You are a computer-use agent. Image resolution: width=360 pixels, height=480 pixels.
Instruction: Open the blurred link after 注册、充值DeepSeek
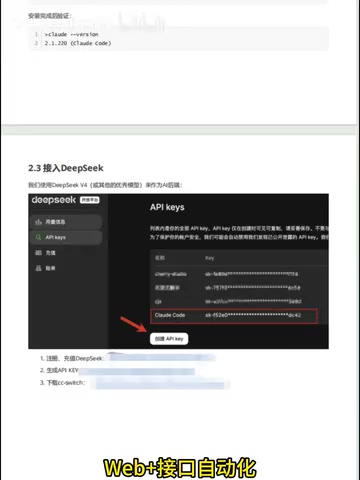click(x=162, y=358)
